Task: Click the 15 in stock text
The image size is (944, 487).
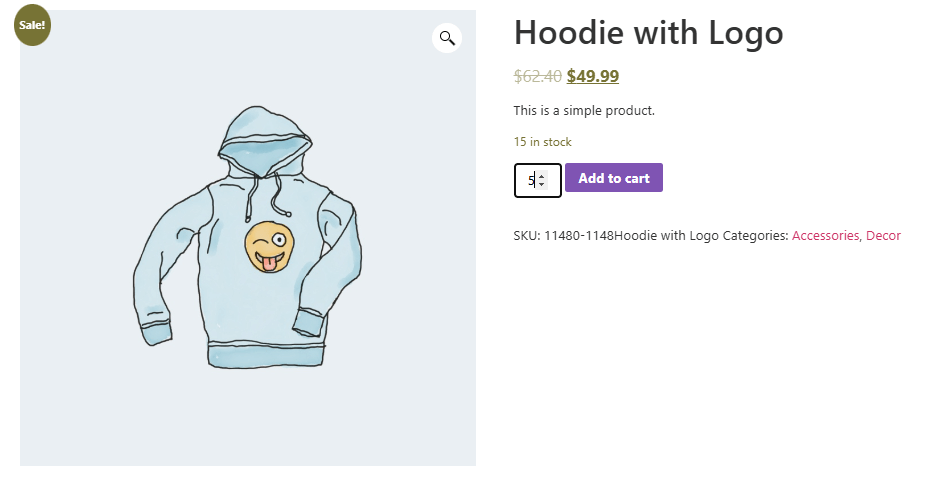Action: (x=542, y=142)
